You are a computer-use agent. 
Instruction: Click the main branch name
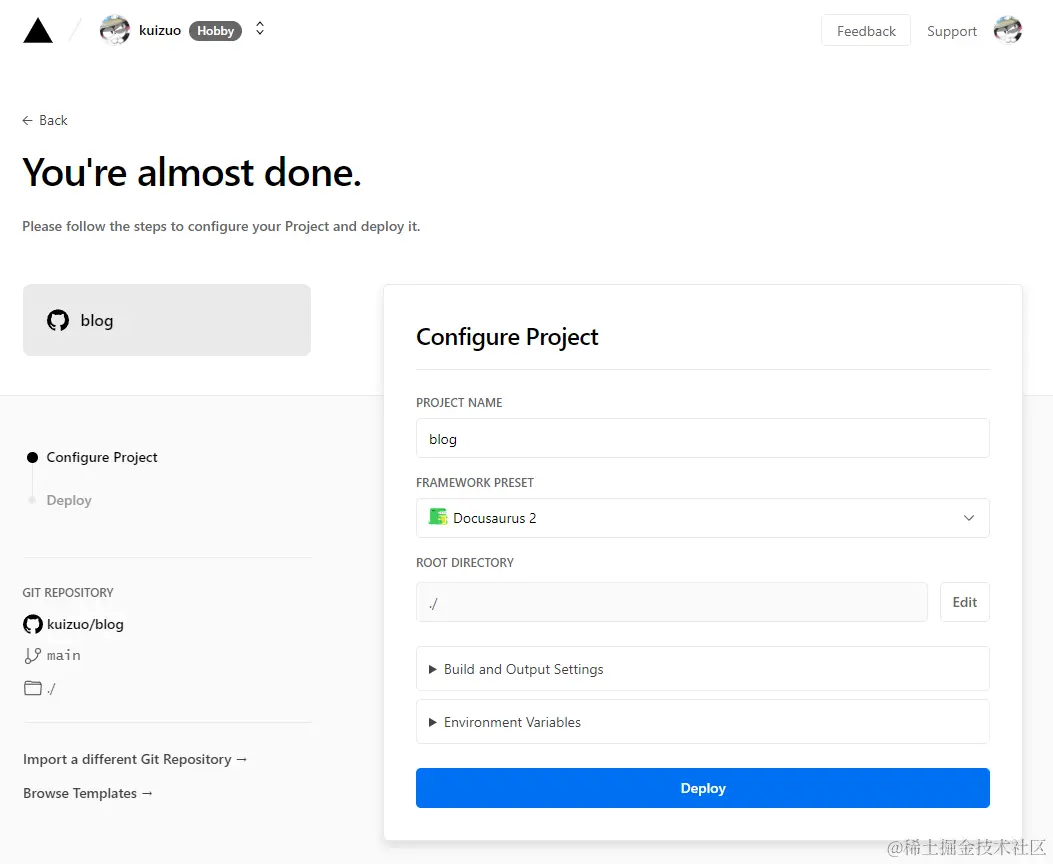click(64, 655)
